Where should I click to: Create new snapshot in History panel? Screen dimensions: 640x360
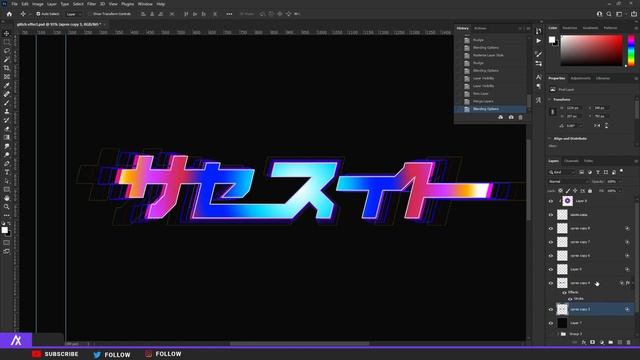pos(511,118)
